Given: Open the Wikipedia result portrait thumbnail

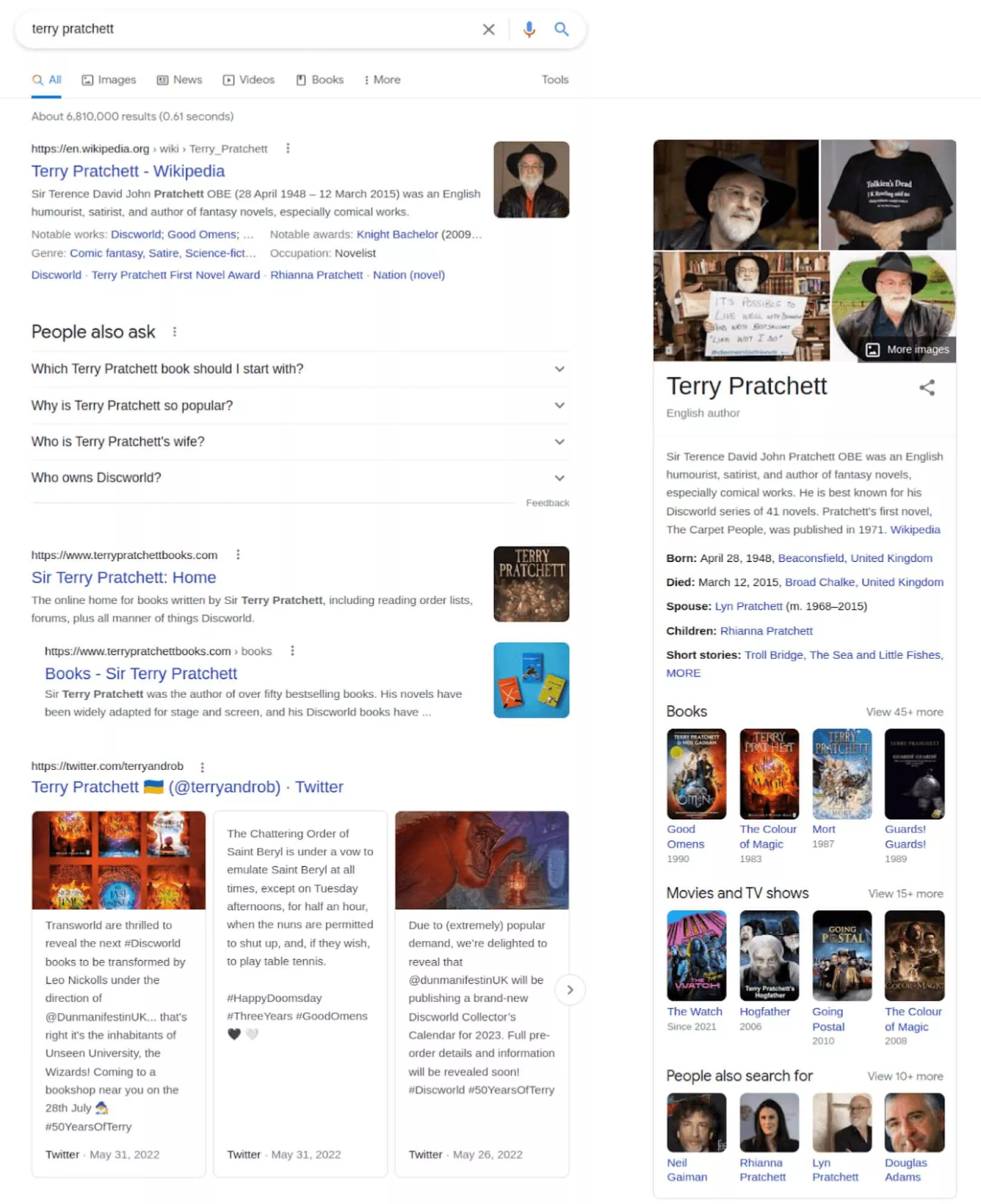Looking at the screenshot, I should click(x=531, y=180).
